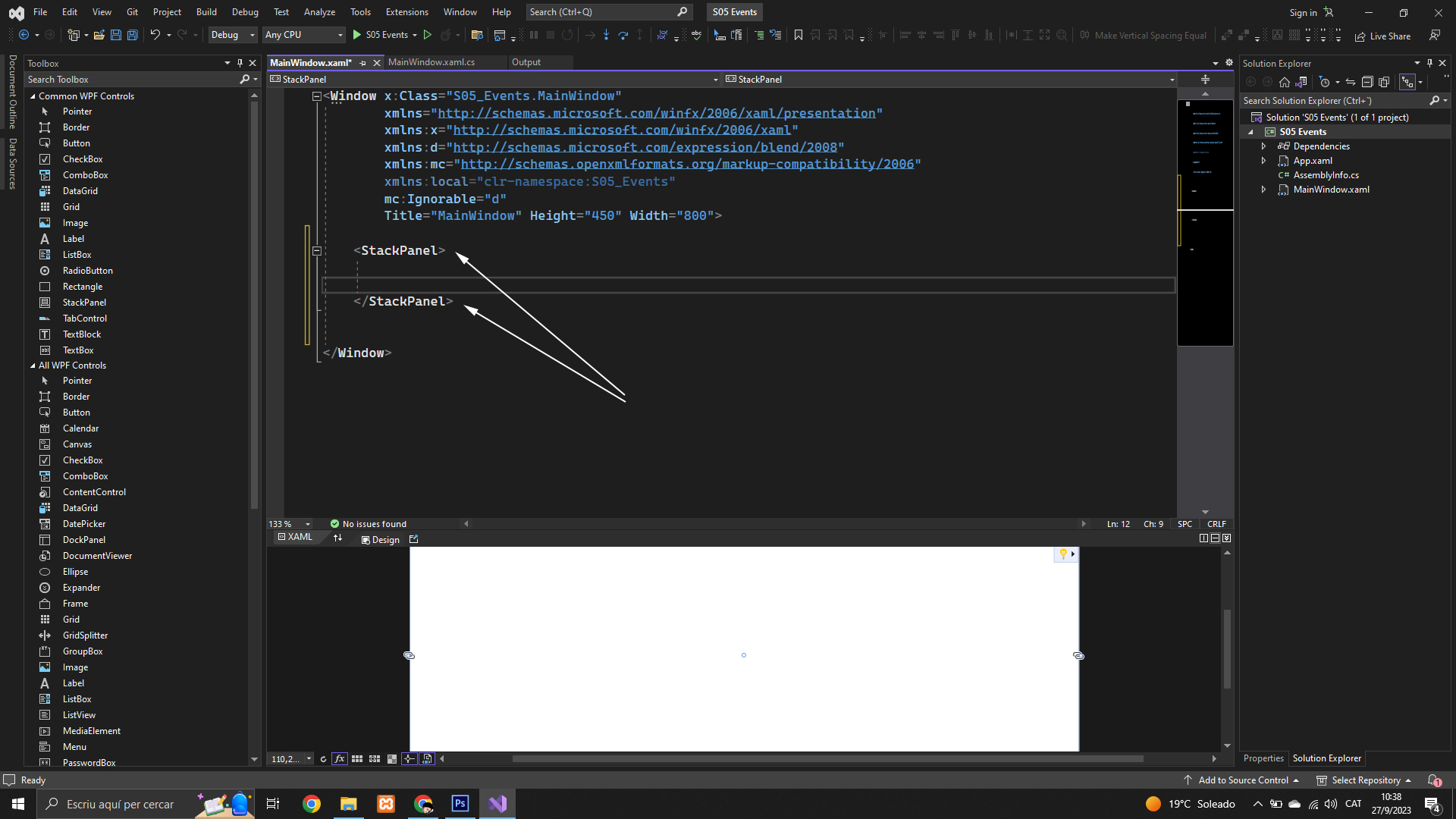Click Live Share button
The height and width of the screenshot is (819, 1456).
tap(1382, 36)
